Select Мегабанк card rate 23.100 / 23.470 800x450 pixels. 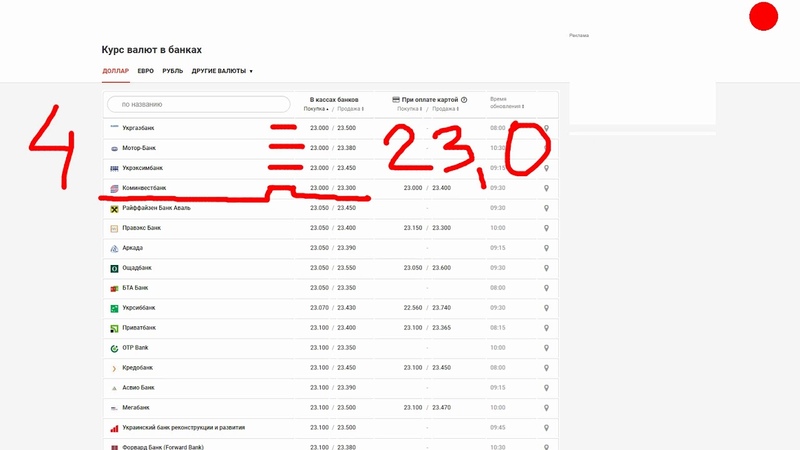(x=427, y=408)
